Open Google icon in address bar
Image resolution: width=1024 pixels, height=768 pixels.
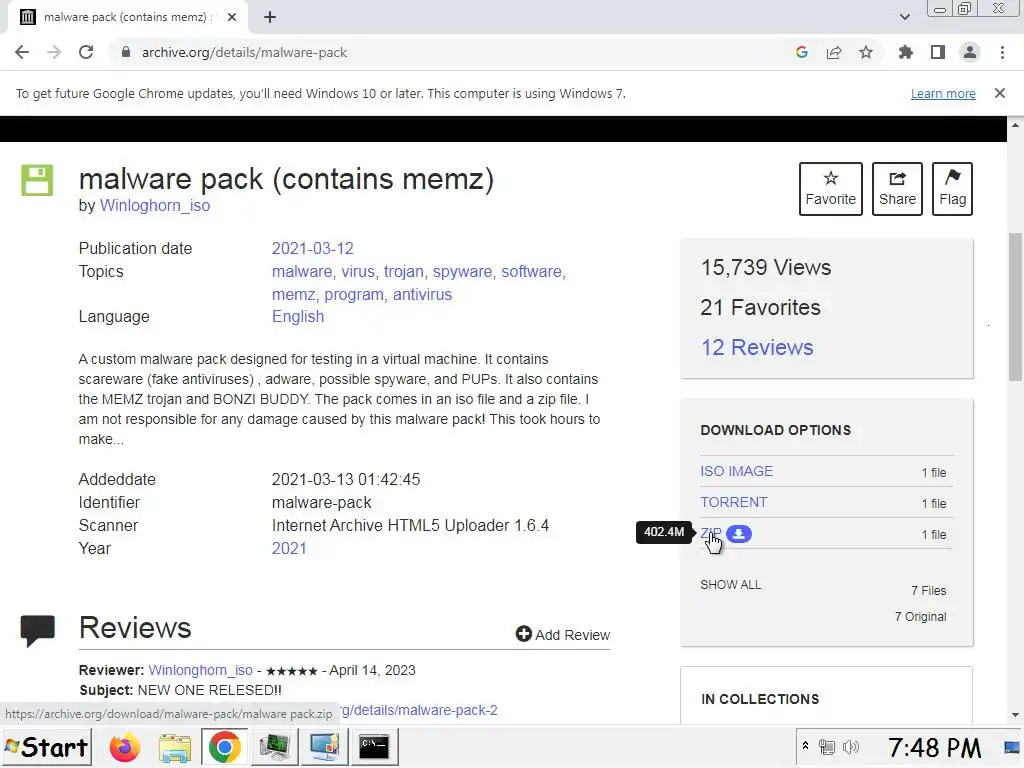(801, 52)
